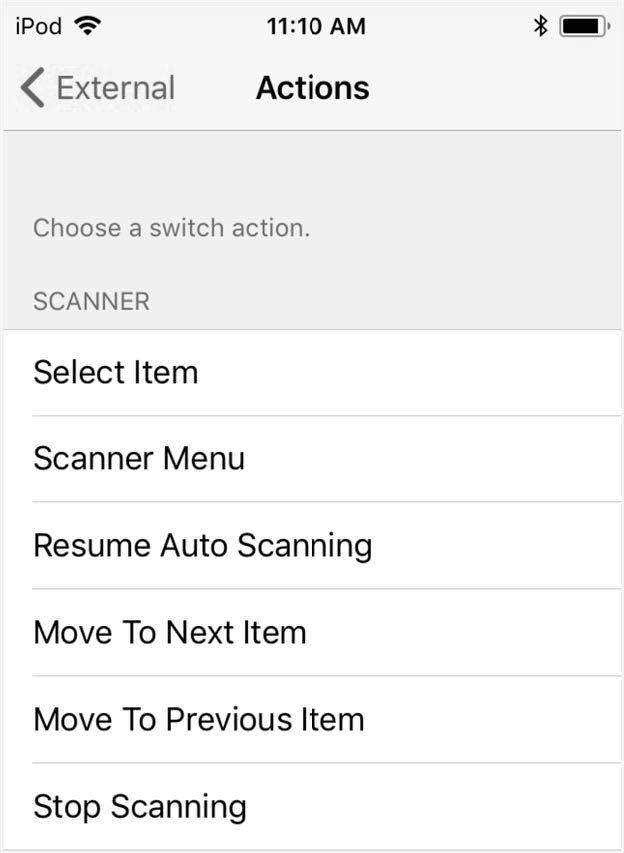Go back to External
This screenshot has height=853, width=624.
point(98,88)
